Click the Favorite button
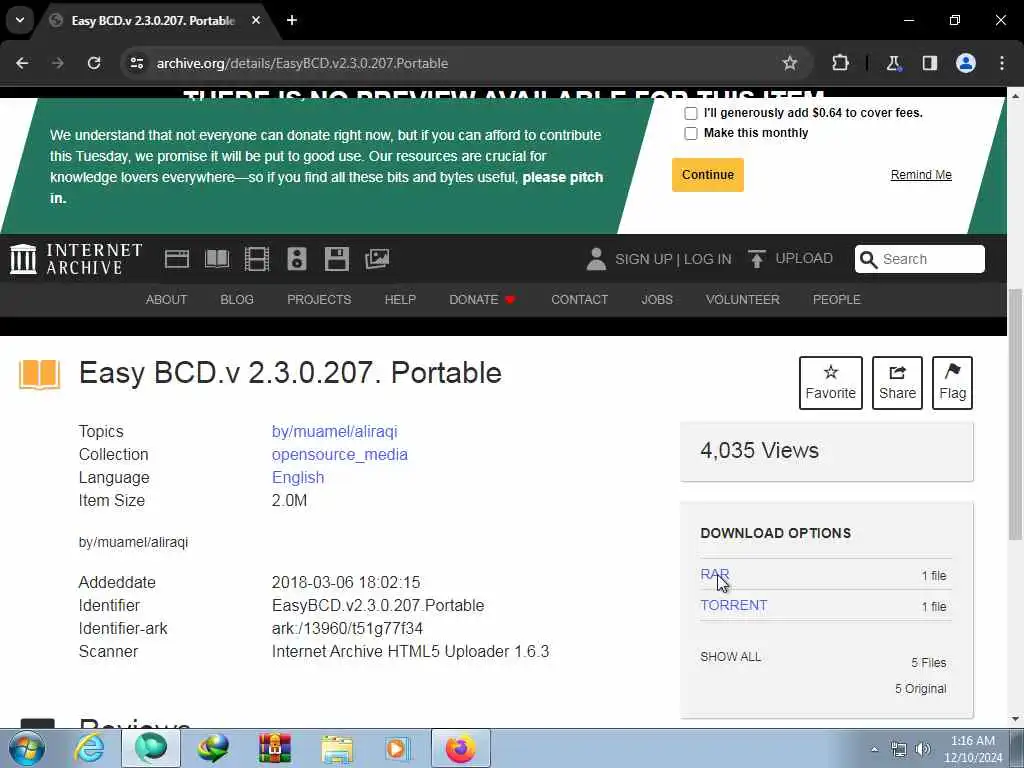The height and width of the screenshot is (768, 1024). tap(831, 383)
